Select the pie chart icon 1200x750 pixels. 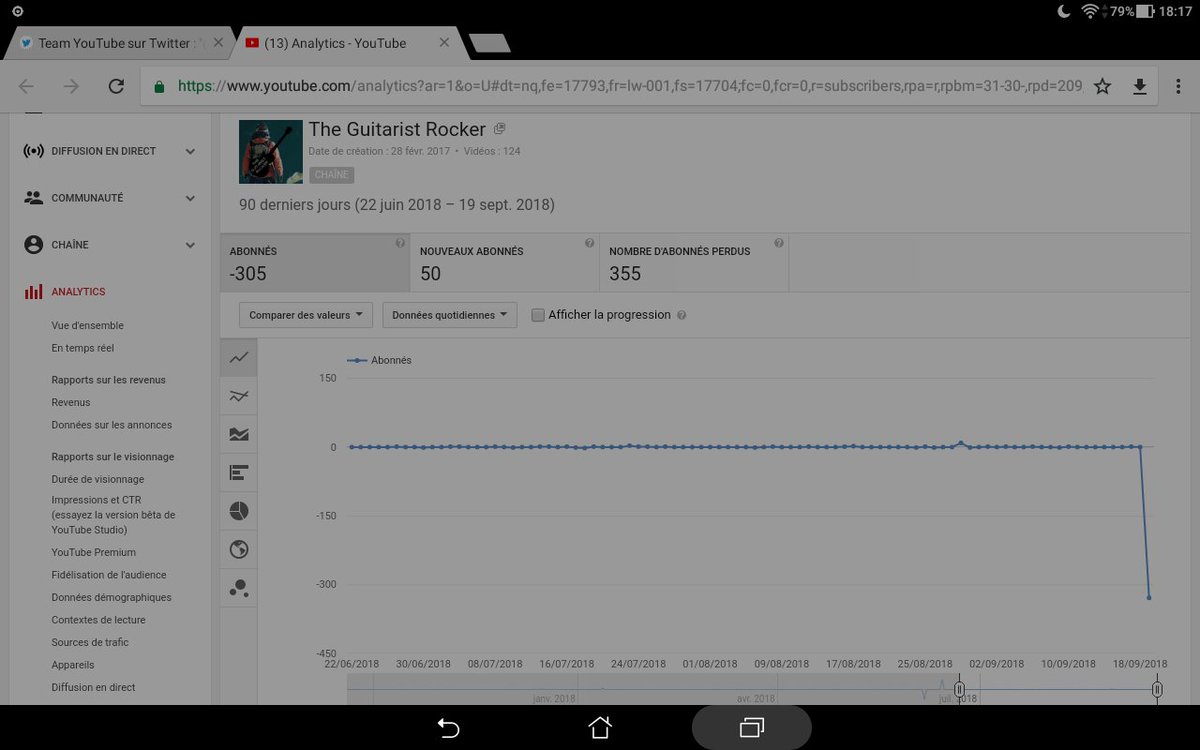tap(238, 511)
